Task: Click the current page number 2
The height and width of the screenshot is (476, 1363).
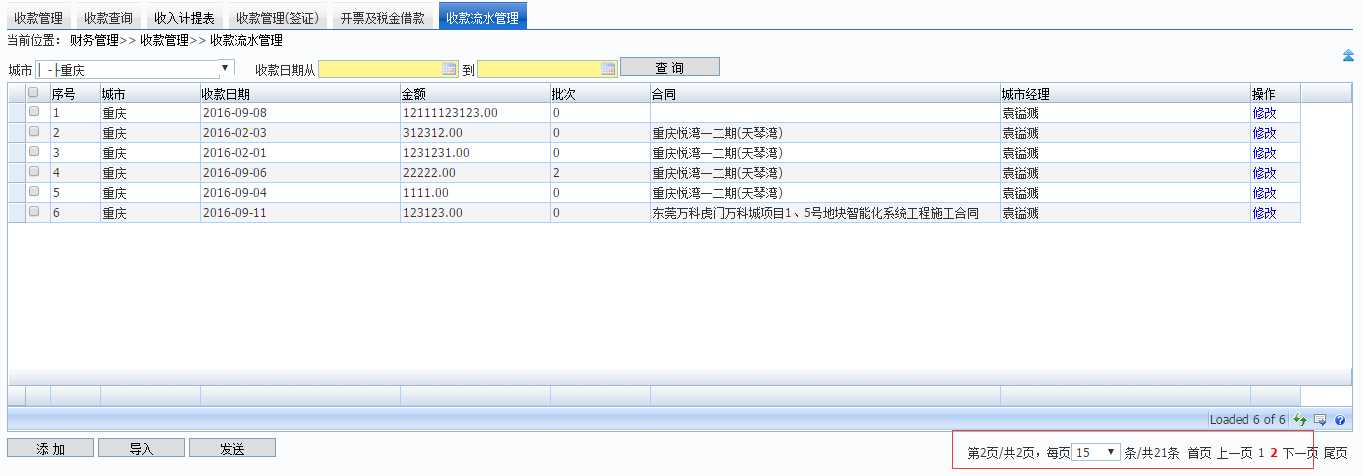Action: [1274, 453]
